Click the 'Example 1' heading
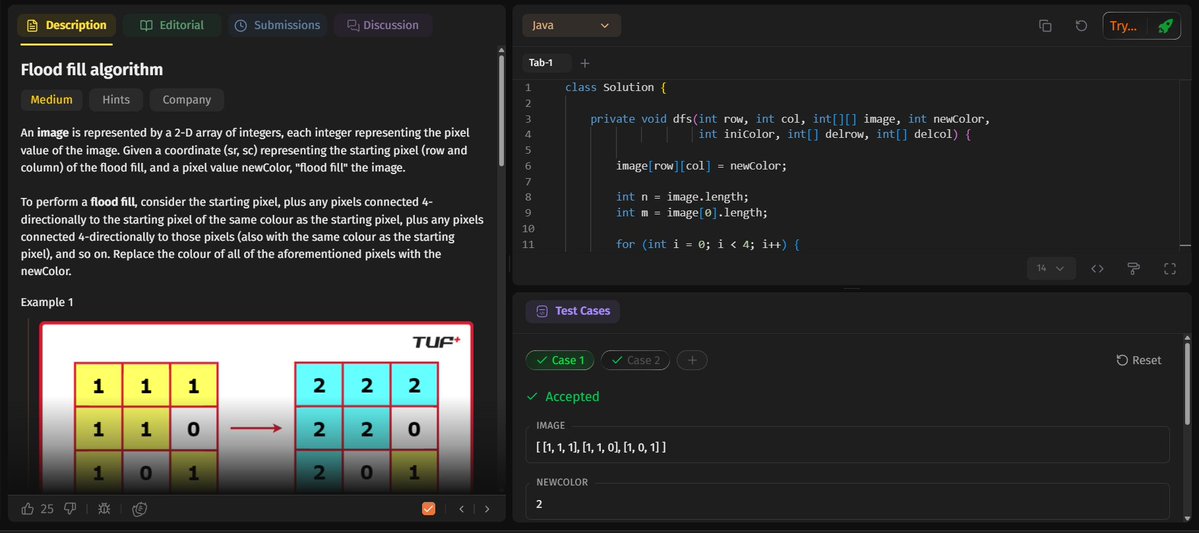The height and width of the screenshot is (533, 1199). coord(47,302)
